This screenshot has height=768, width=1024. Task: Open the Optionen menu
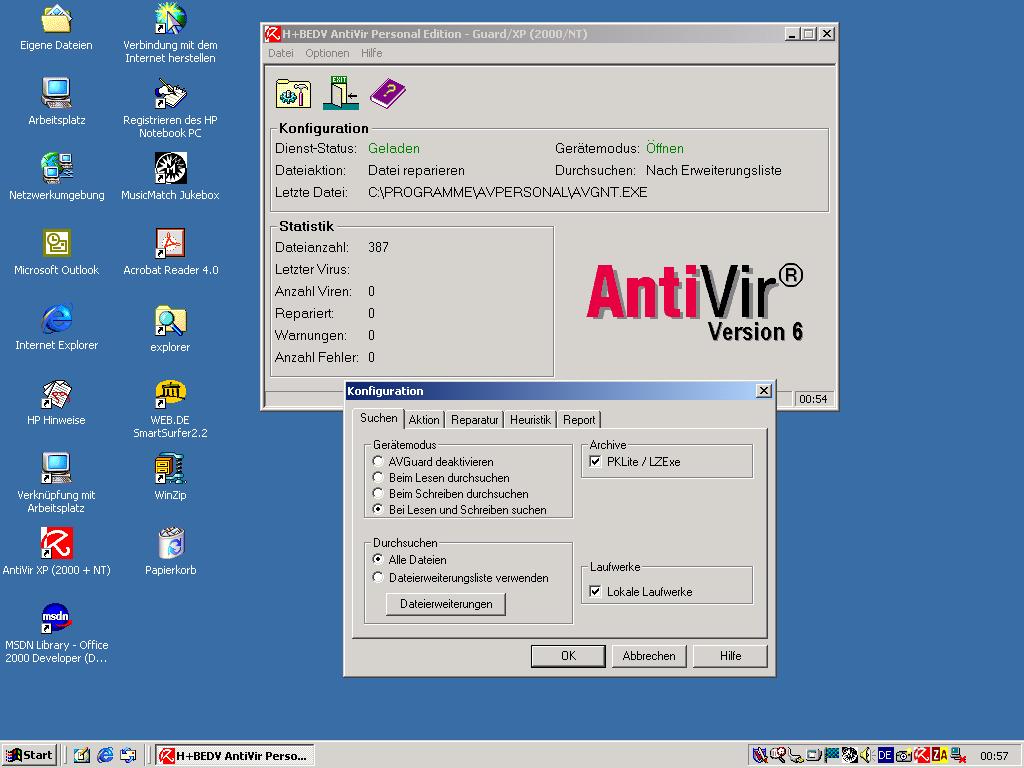(x=327, y=53)
